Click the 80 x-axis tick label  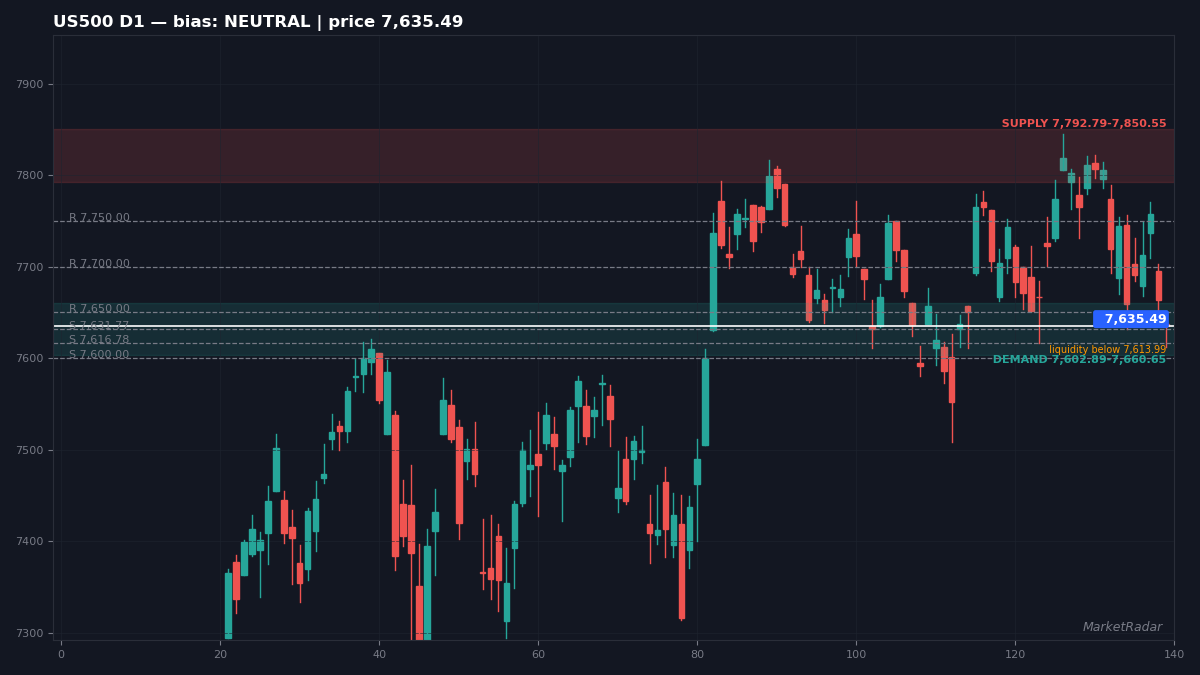[697, 655]
